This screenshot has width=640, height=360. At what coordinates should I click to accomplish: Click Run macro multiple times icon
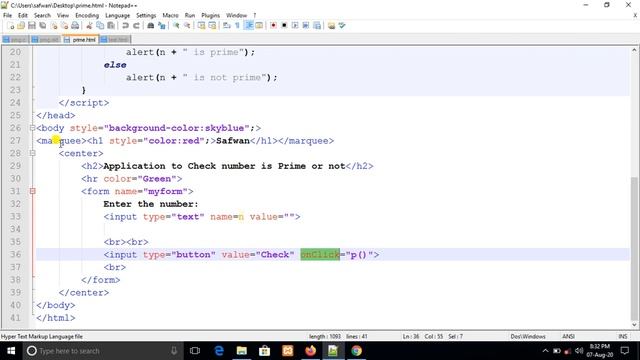coord(306,26)
